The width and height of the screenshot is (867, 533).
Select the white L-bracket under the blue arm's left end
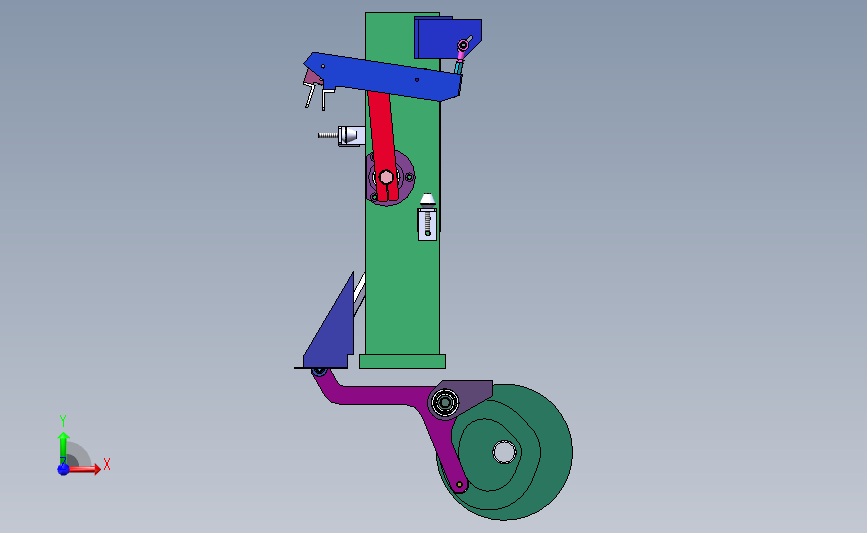pos(326,100)
